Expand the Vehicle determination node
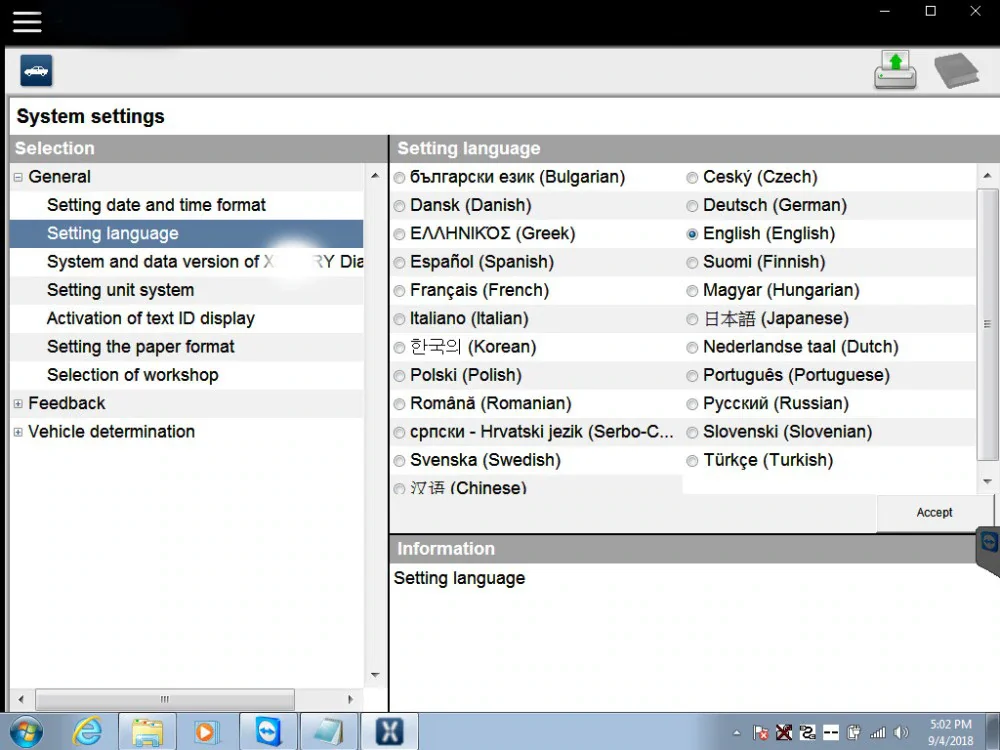 point(18,432)
